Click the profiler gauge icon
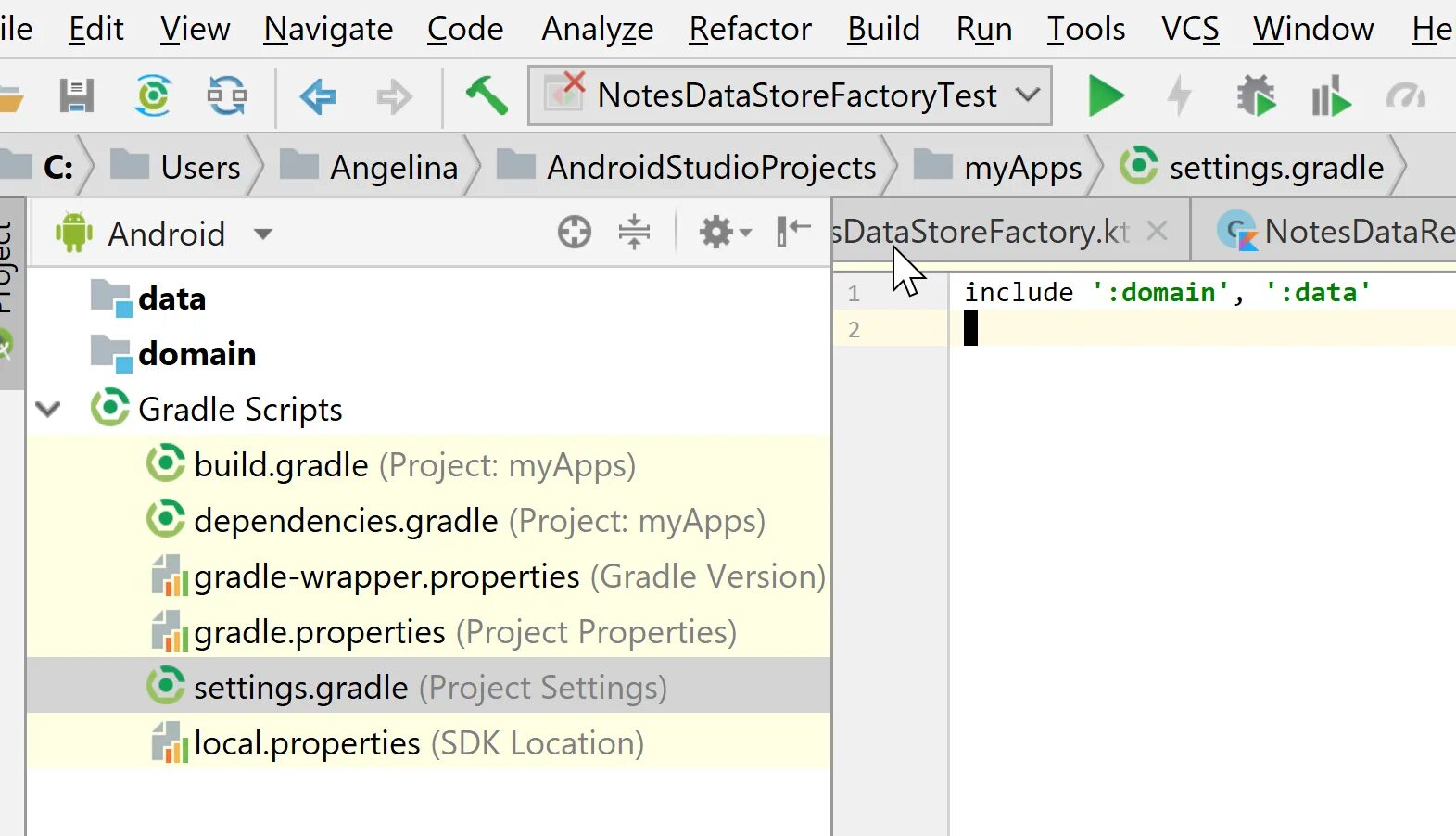The height and width of the screenshot is (836, 1456). pyautogui.click(x=1406, y=95)
